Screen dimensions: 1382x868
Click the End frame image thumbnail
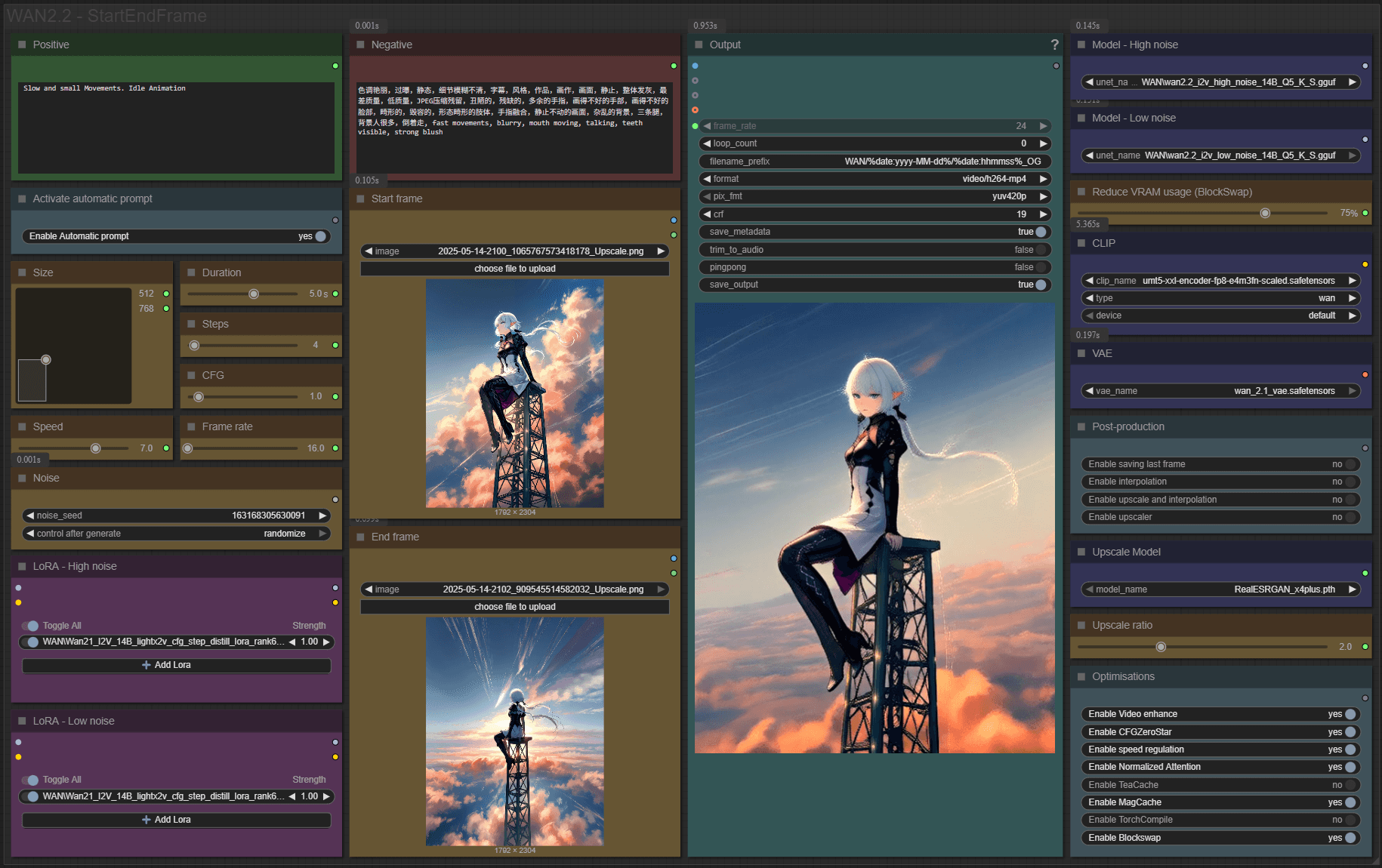point(515,731)
